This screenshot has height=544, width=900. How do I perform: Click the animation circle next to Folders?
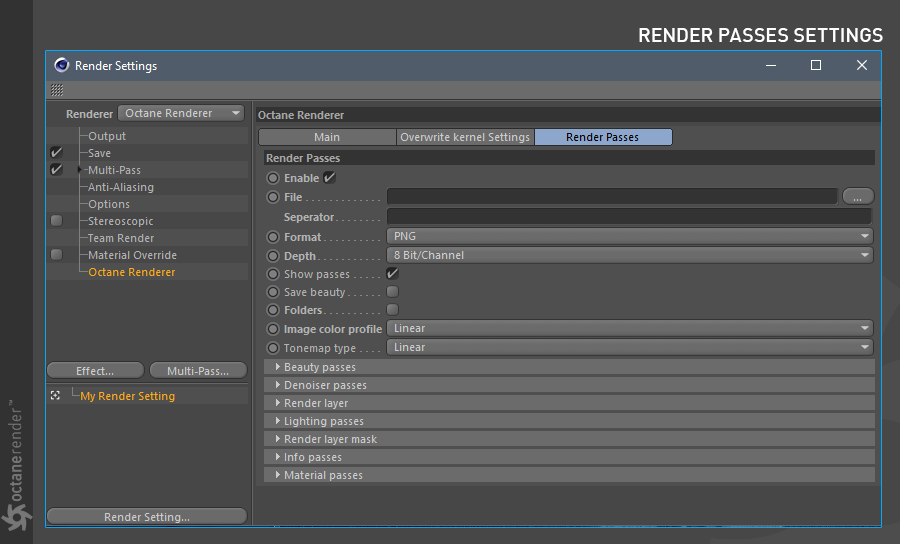pos(273,310)
